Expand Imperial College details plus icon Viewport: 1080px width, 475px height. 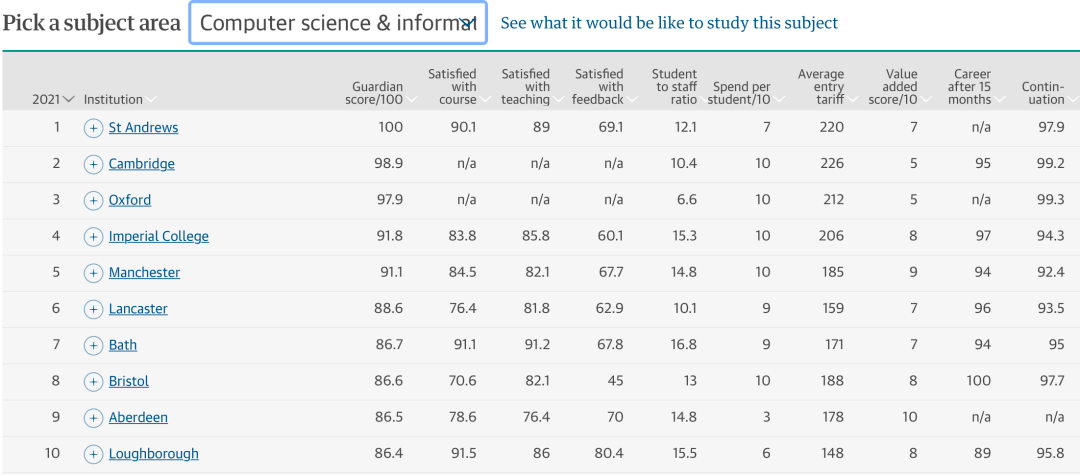pyautogui.click(x=93, y=236)
